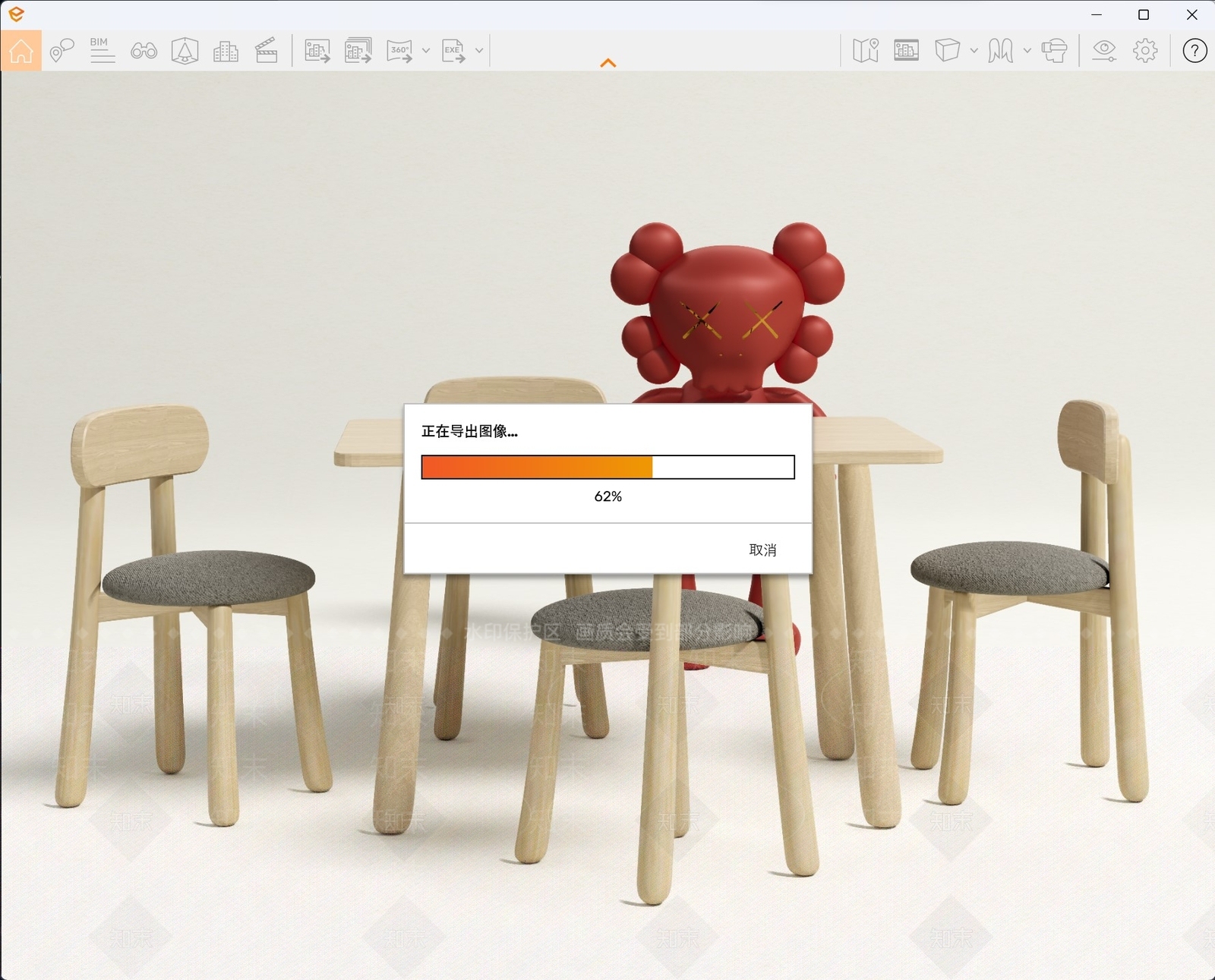Click the wings Fly/Walk mode icon

(1001, 51)
